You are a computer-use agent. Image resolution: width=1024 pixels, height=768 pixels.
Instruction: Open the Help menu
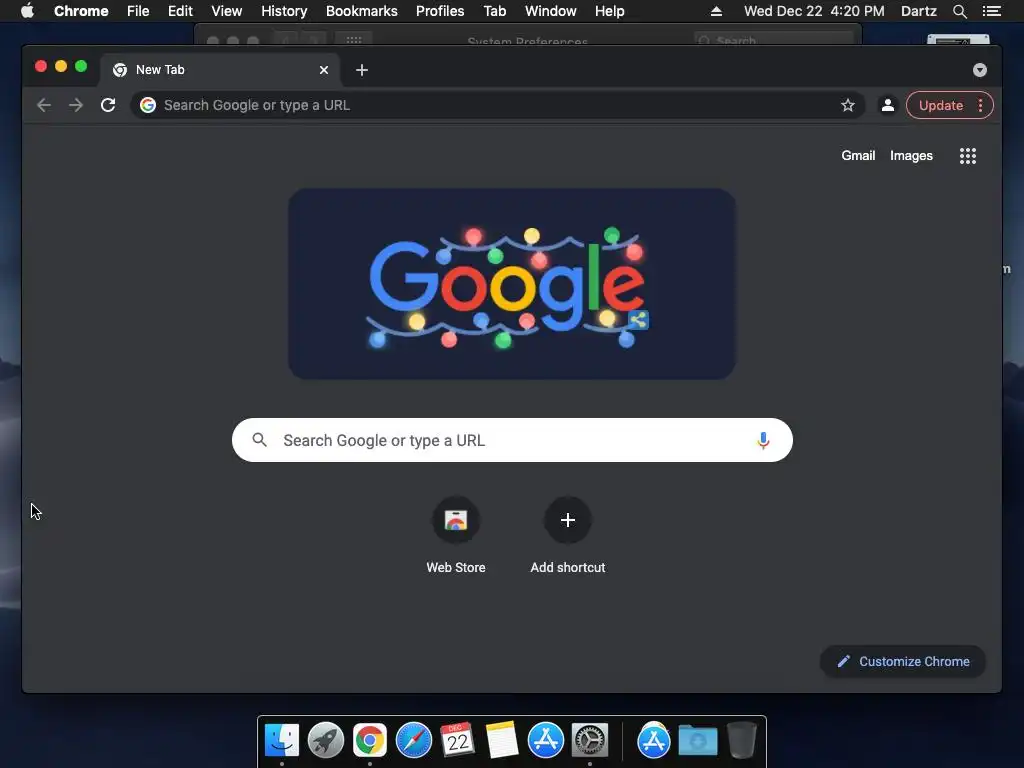pyautogui.click(x=609, y=11)
